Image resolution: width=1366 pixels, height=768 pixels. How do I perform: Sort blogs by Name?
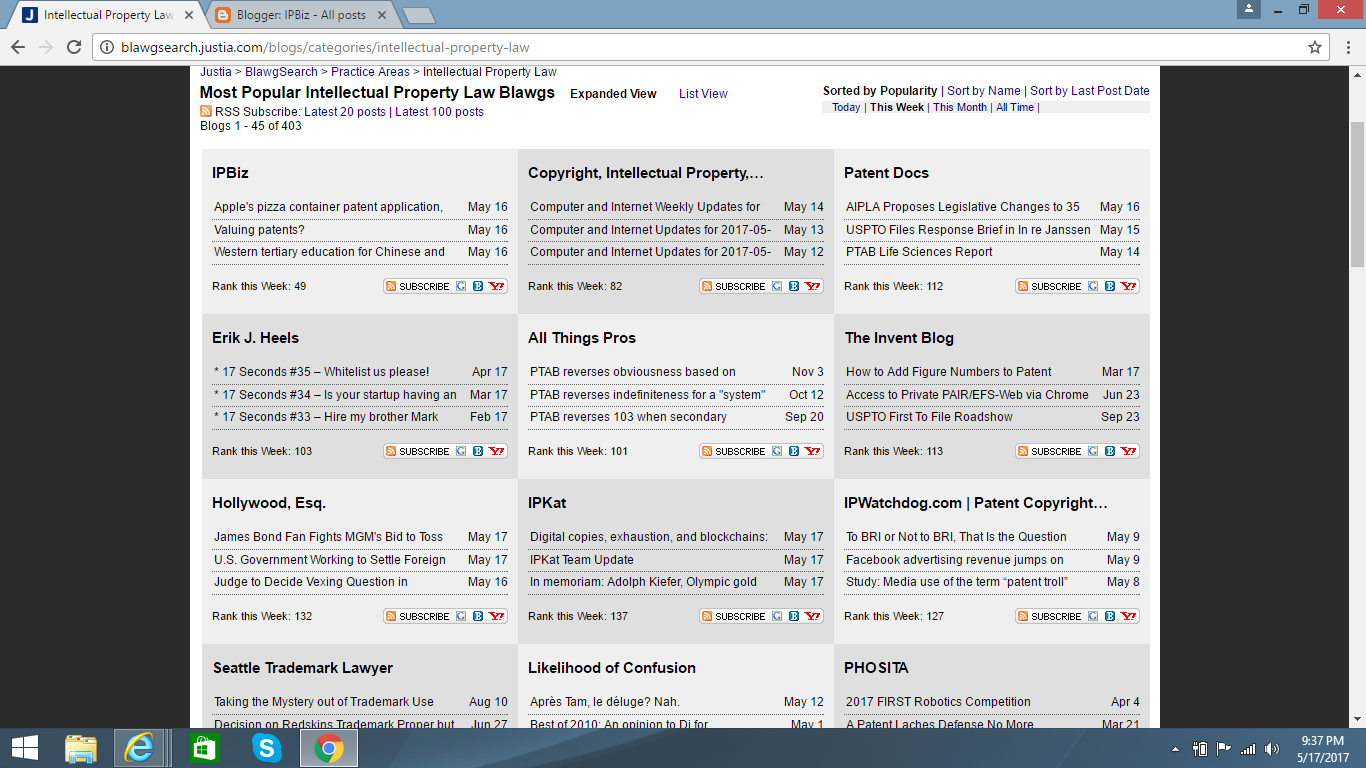pyautogui.click(x=984, y=91)
